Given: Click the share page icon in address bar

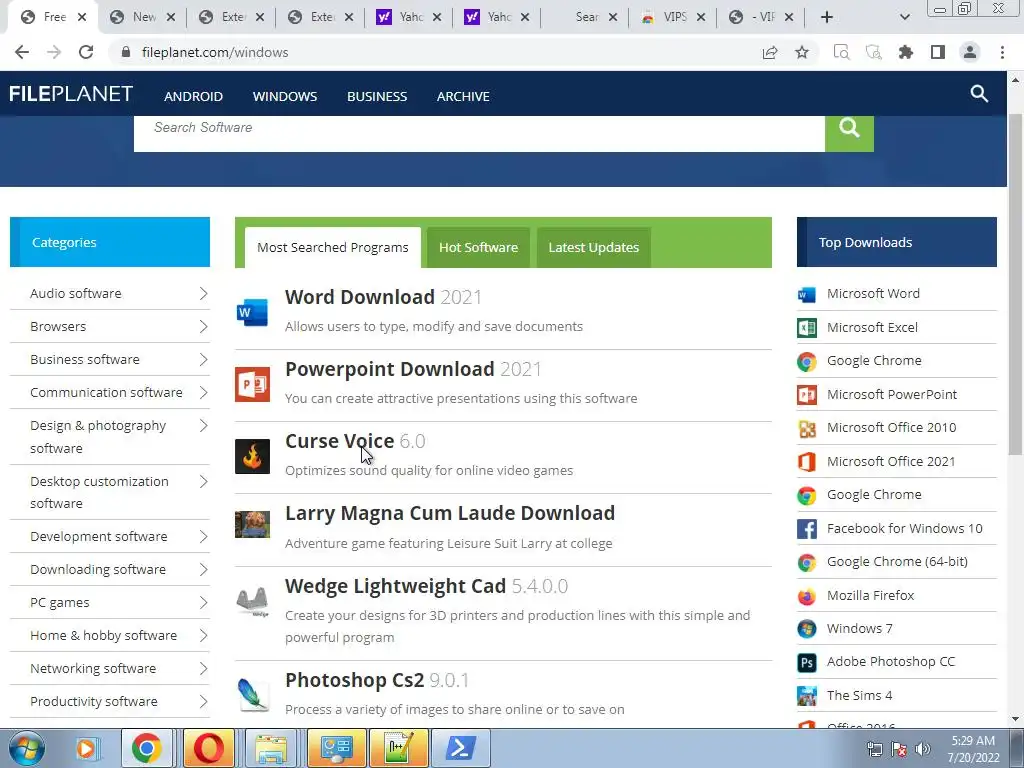Looking at the screenshot, I should coord(770,52).
